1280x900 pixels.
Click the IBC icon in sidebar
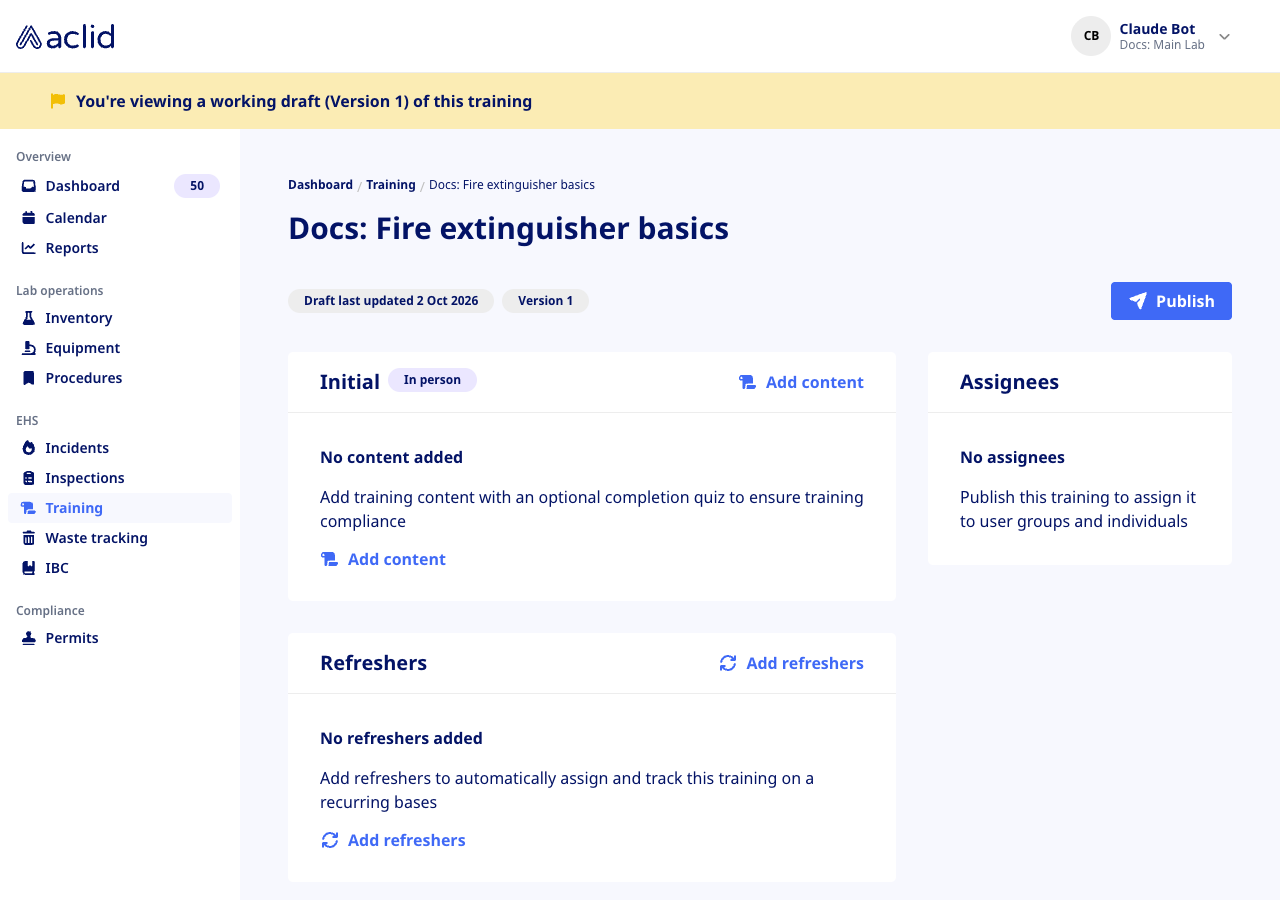coord(29,568)
